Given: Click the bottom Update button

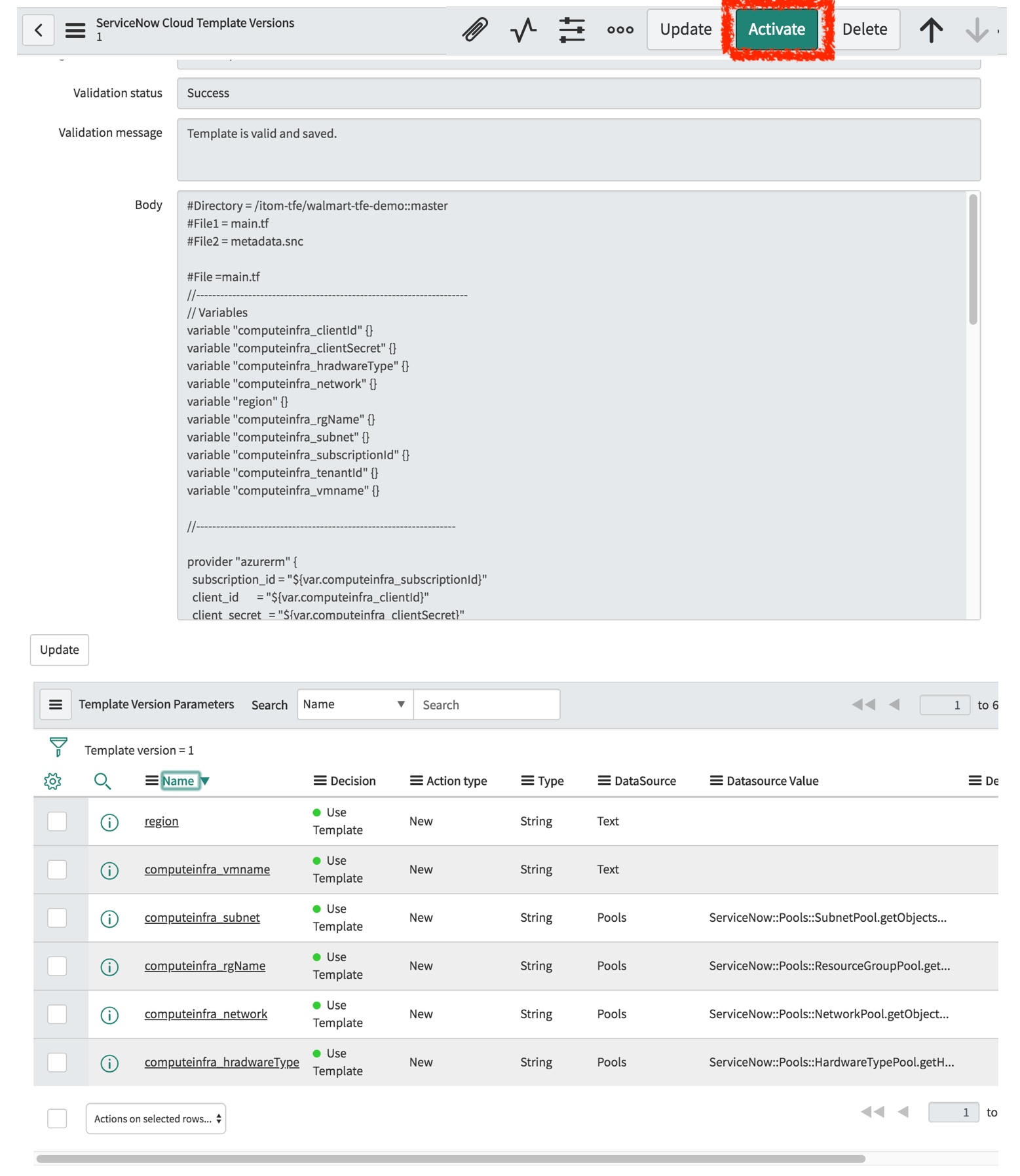Looking at the screenshot, I should (x=60, y=649).
